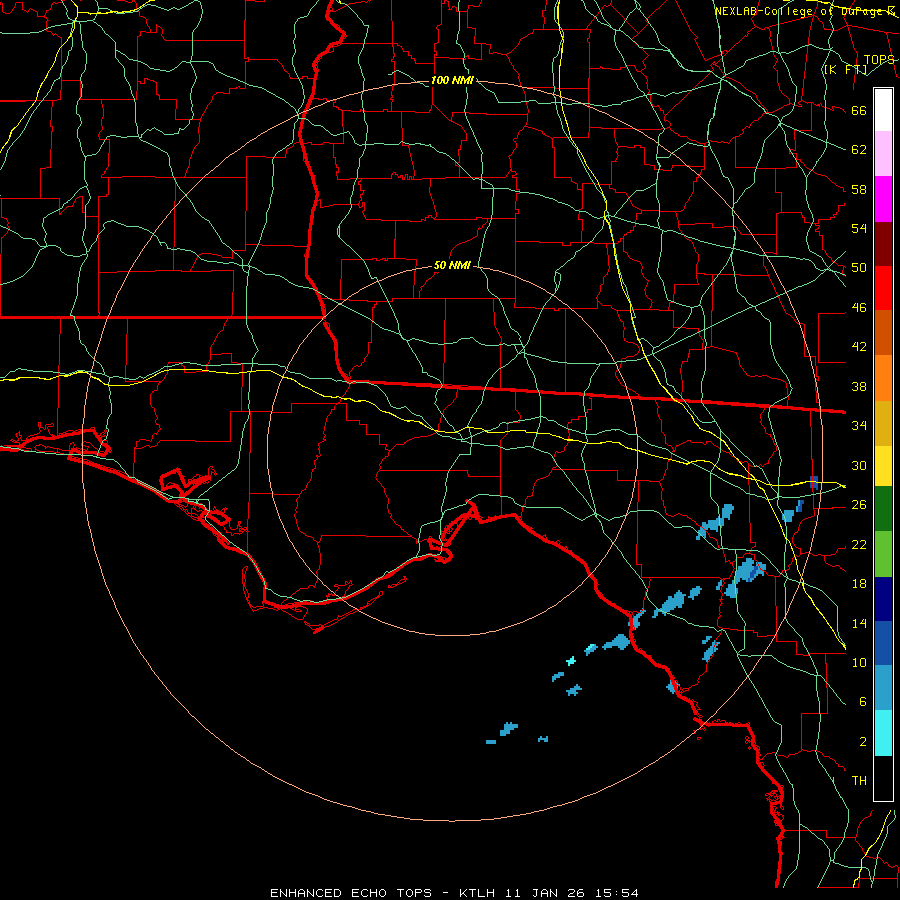Image resolution: width=900 pixels, height=900 pixels.
Task: Click the medium blue 14 kft legend swatch
Action: tap(883, 643)
